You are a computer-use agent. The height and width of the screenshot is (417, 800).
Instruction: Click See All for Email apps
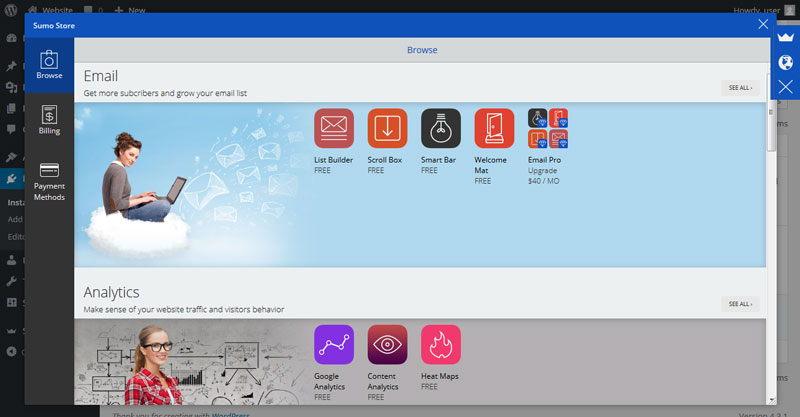click(x=740, y=88)
